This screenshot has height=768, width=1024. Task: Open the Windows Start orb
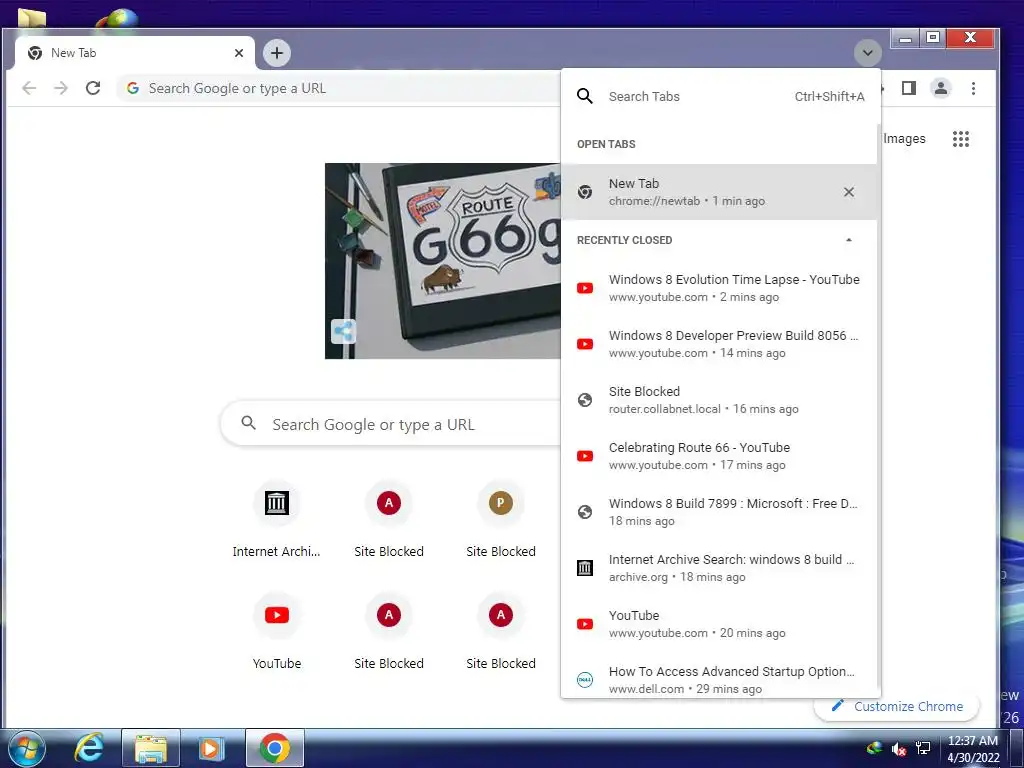(x=26, y=748)
